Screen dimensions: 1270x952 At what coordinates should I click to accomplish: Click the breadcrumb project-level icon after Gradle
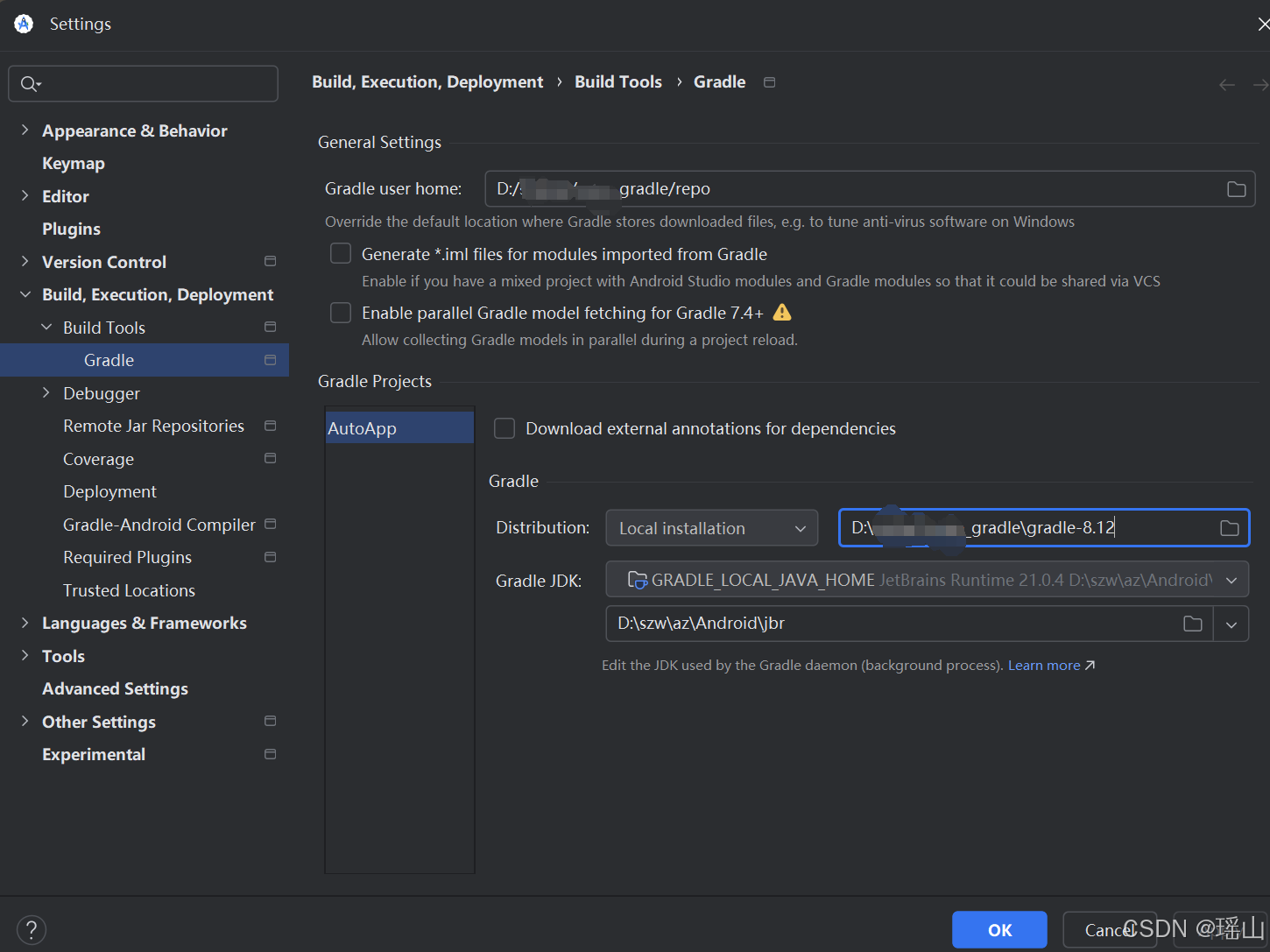pyautogui.click(x=769, y=82)
